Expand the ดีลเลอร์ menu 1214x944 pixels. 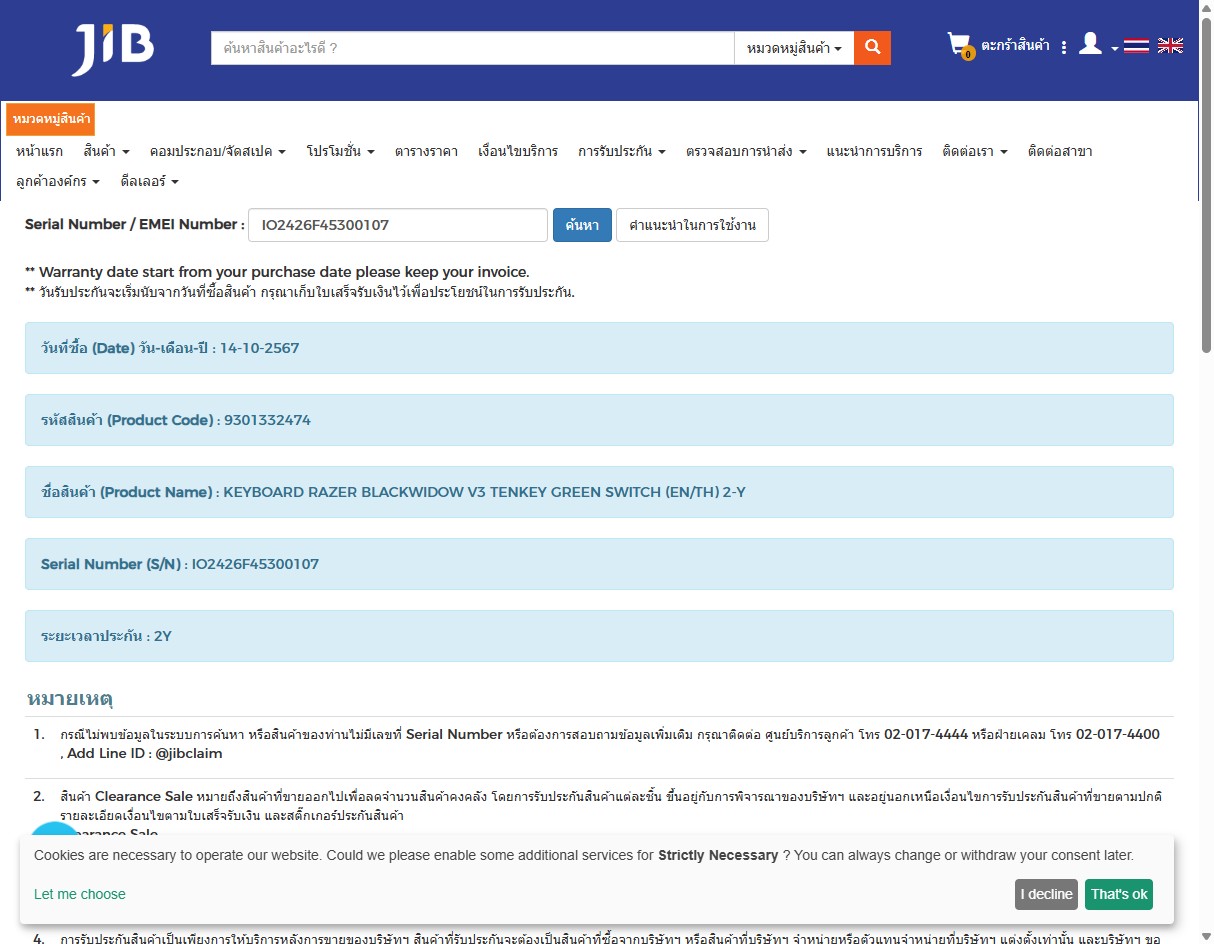point(150,181)
